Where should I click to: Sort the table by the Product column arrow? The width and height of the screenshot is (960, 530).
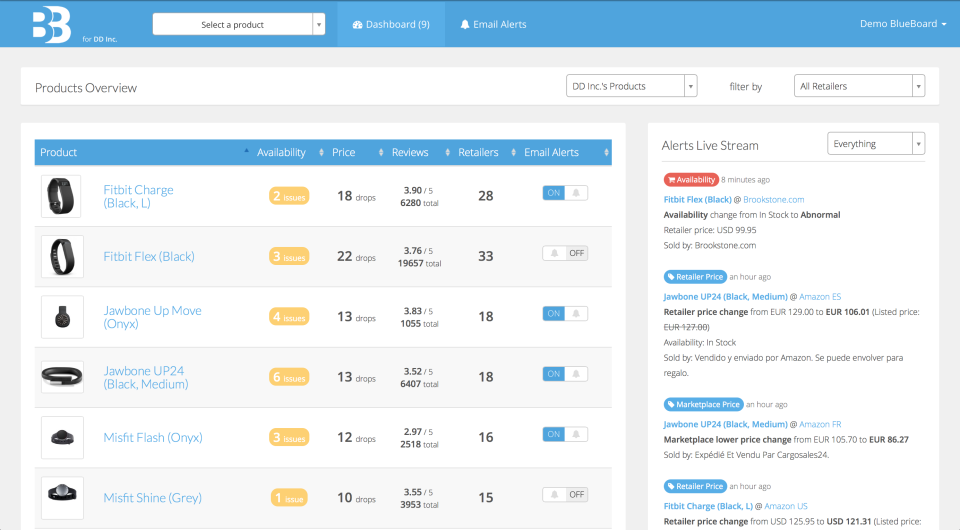point(246,152)
